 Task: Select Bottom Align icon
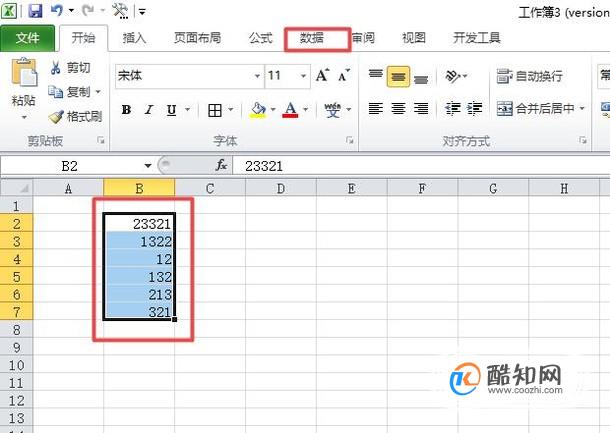point(421,78)
